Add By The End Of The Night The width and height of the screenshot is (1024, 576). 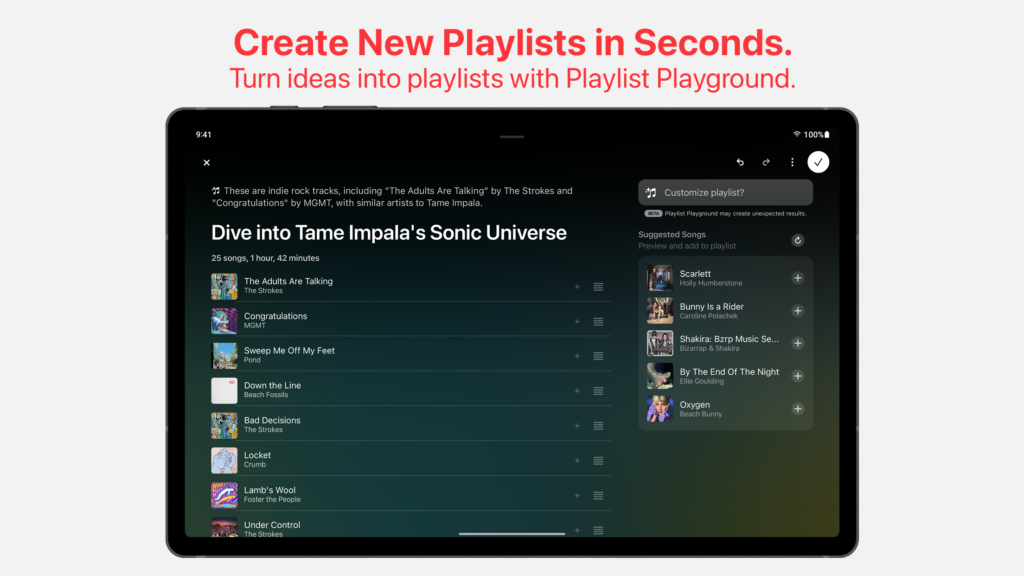pyautogui.click(x=797, y=376)
